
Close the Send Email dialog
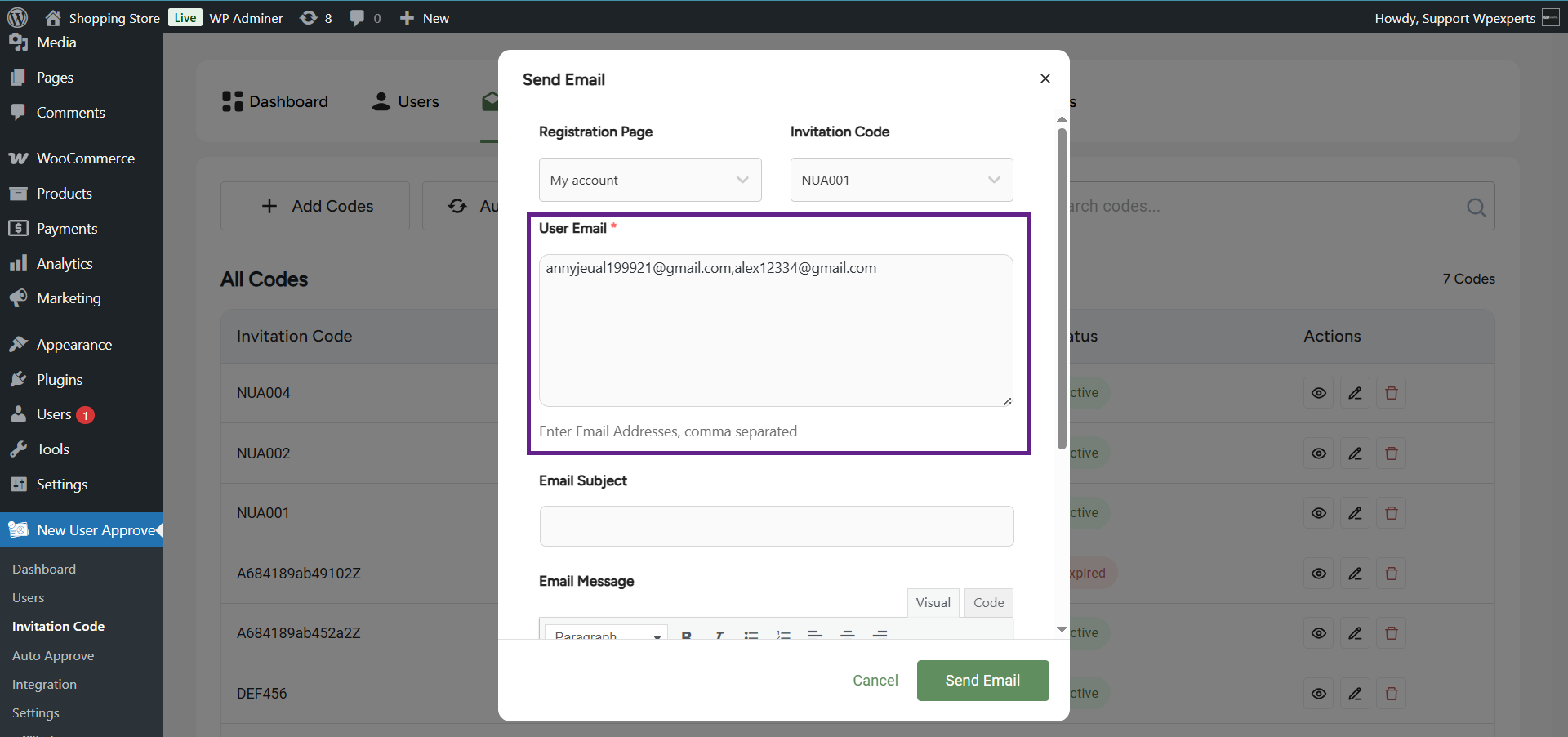(1045, 78)
